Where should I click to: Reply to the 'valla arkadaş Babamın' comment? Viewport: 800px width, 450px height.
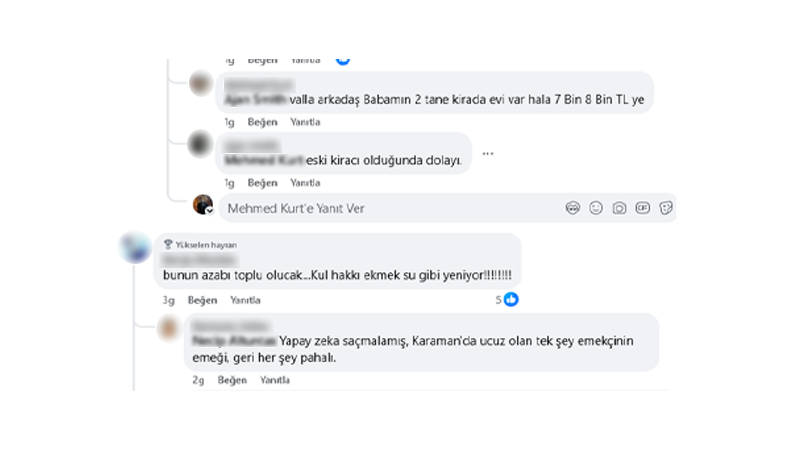coord(305,122)
